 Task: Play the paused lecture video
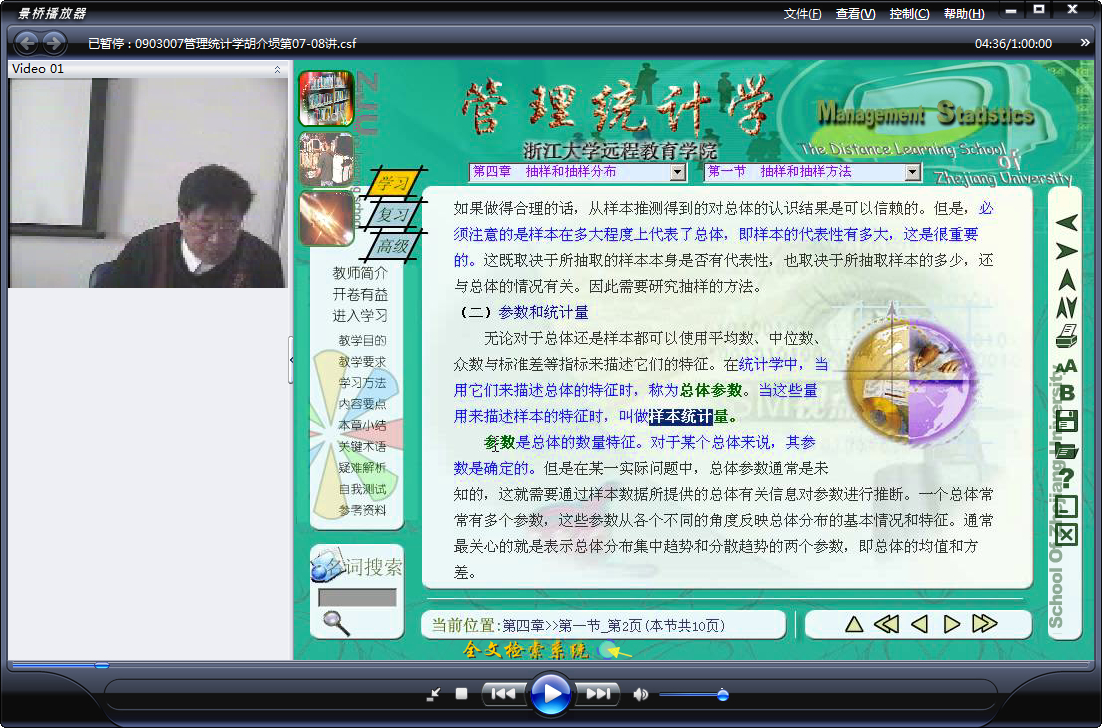[x=550, y=694]
